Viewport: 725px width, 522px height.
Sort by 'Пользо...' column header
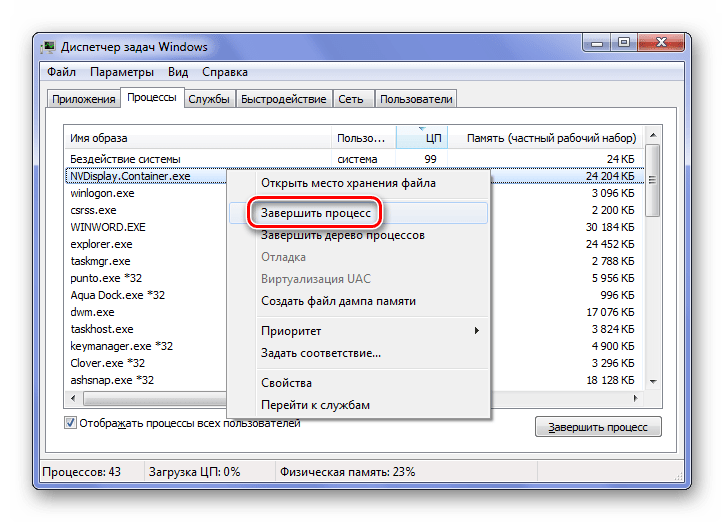click(364, 138)
